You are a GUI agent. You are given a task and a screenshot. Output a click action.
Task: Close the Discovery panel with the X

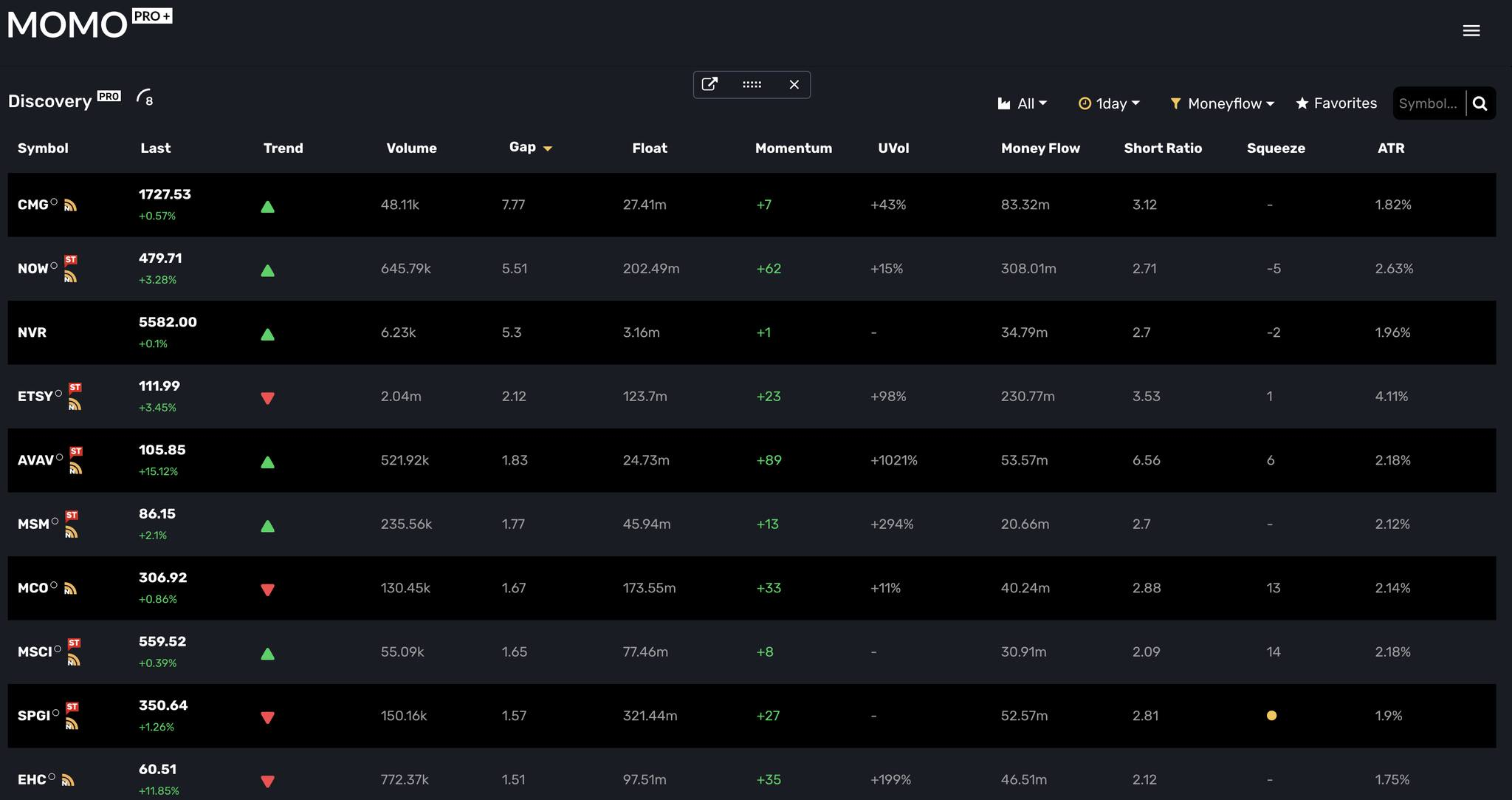pyautogui.click(x=794, y=84)
